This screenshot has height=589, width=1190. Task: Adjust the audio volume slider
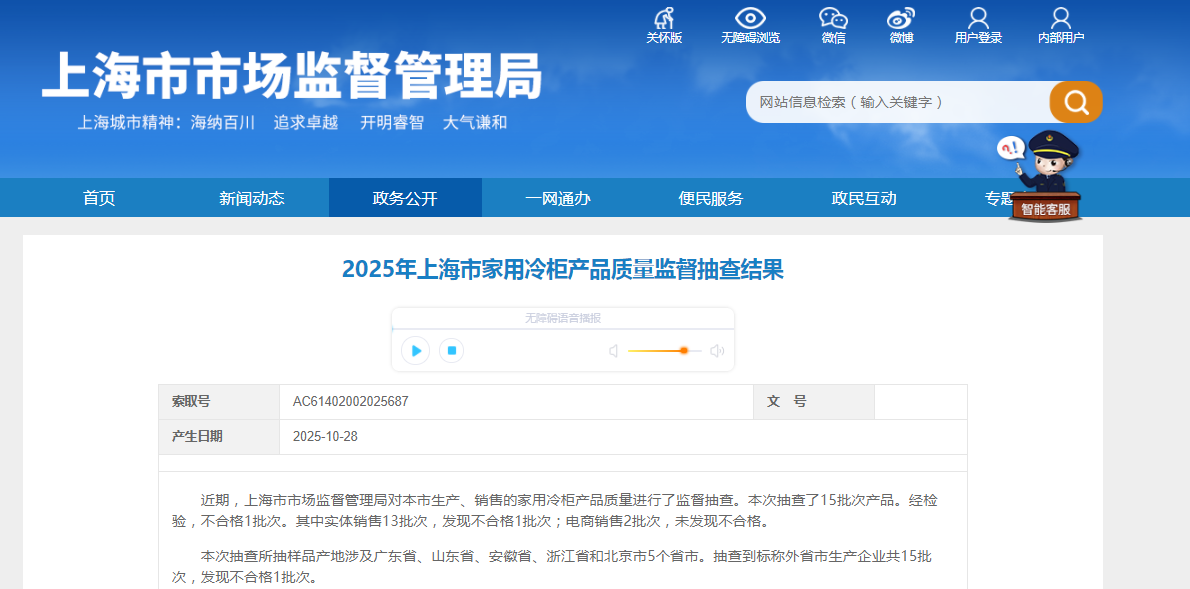[664, 351]
